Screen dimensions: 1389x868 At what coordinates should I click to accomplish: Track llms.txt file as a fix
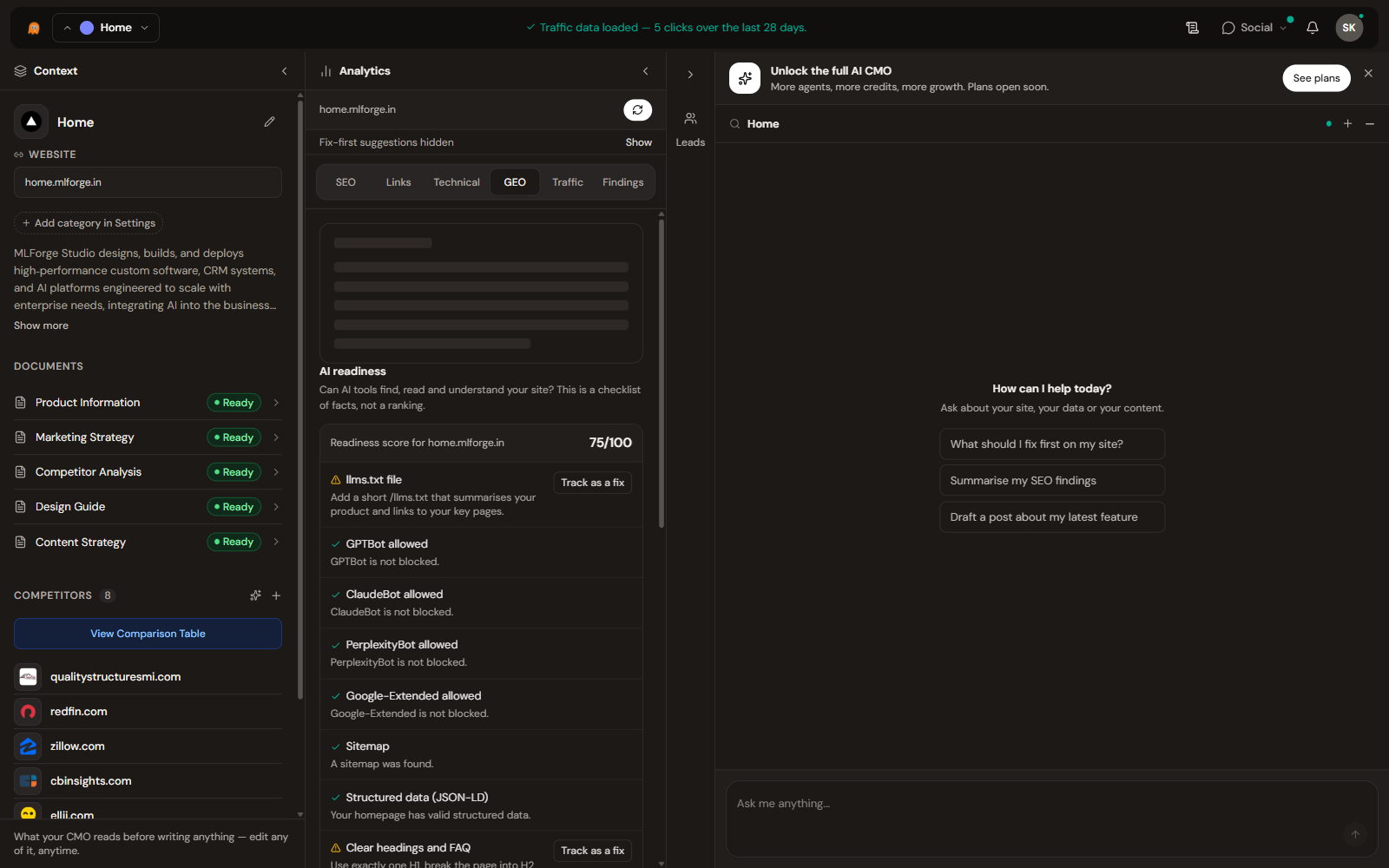pyautogui.click(x=592, y=483)
